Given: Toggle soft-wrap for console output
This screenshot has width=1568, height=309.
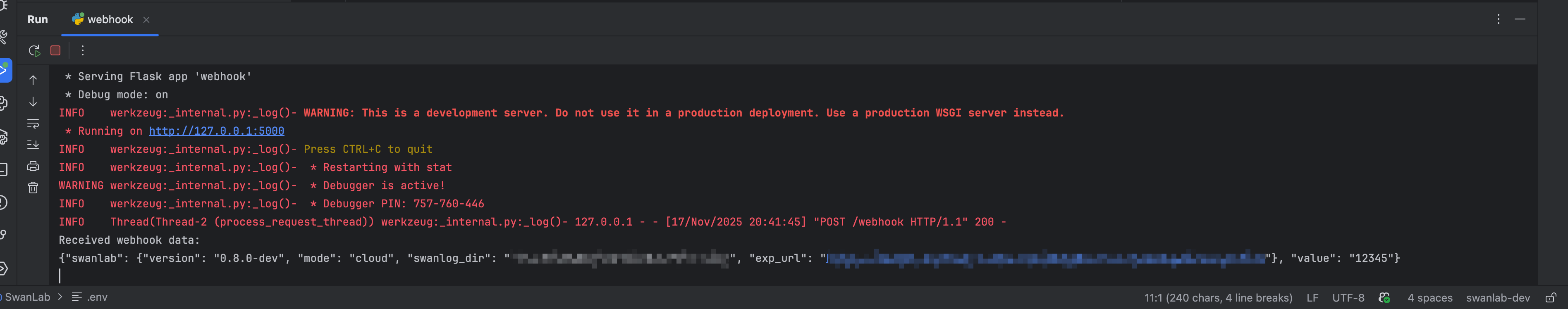Looking at the screenshot, I should (x=33, y=124).
